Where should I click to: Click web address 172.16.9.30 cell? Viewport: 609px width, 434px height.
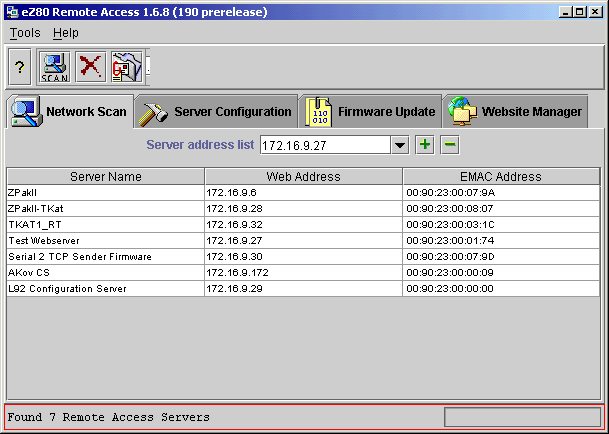click(303, 256)
